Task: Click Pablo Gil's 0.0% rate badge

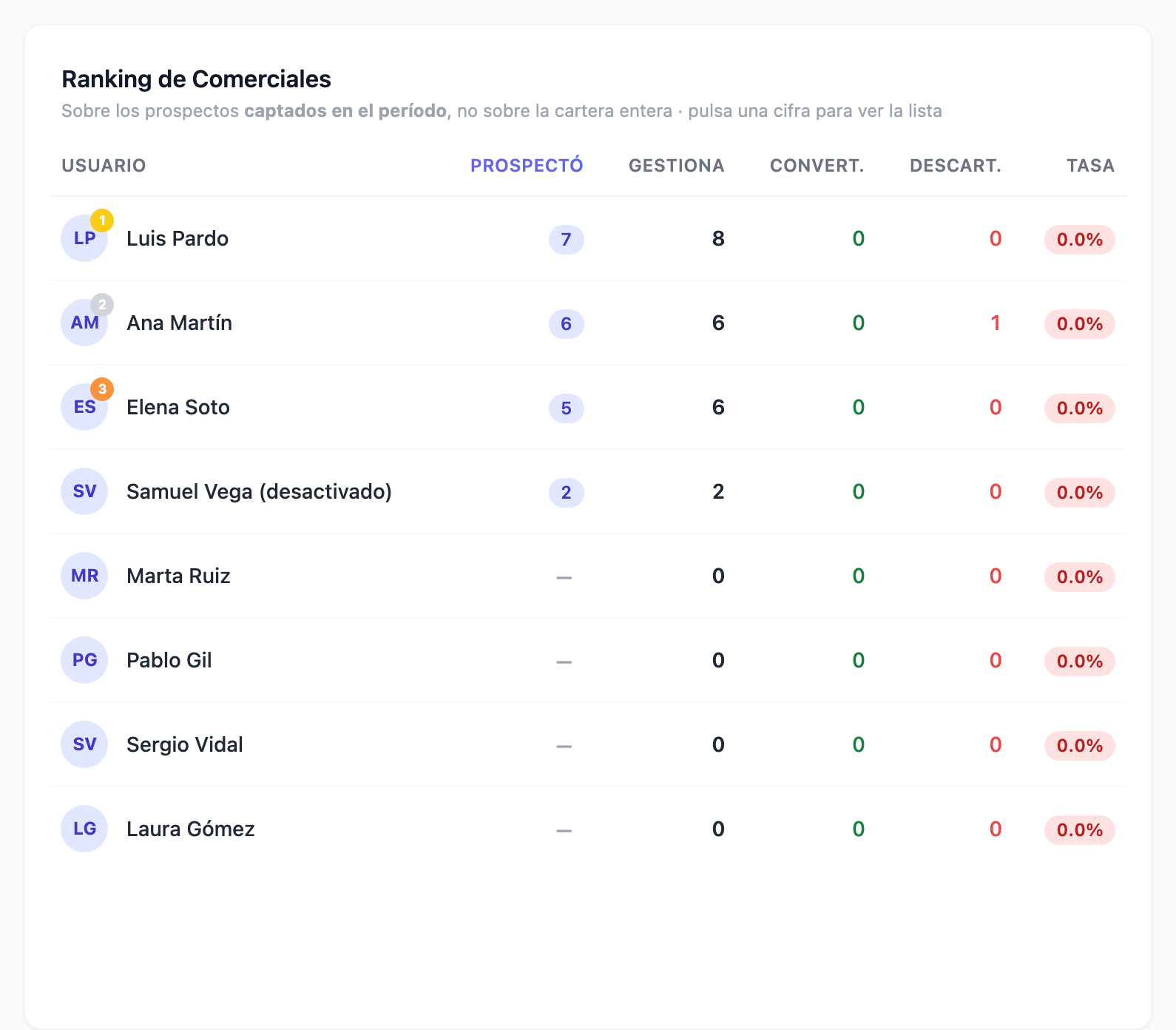Action: [x=1080, y=662]
